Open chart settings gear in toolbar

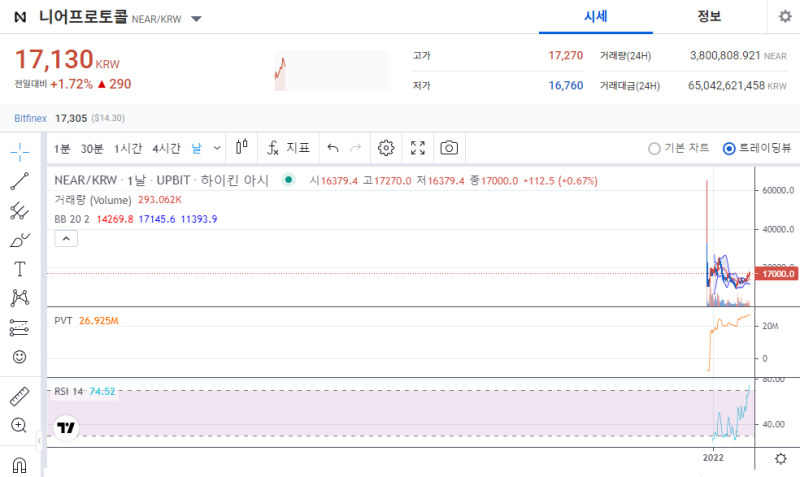point(386,148)
